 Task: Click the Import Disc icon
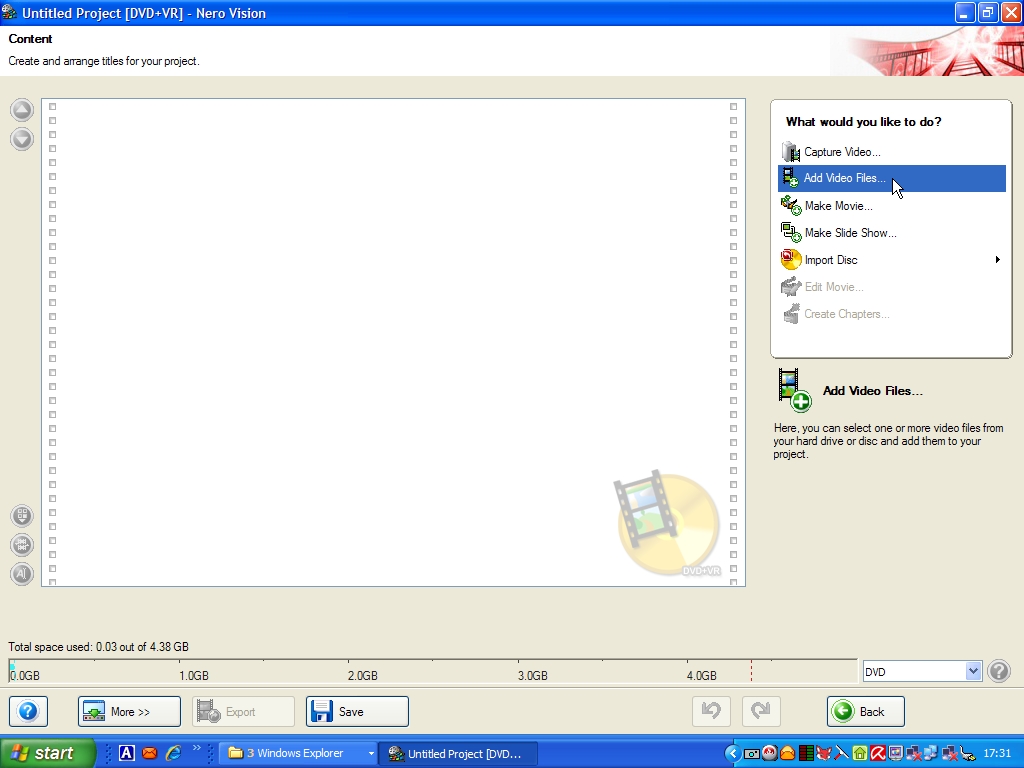pyautogui.click(x=791, y=260)
